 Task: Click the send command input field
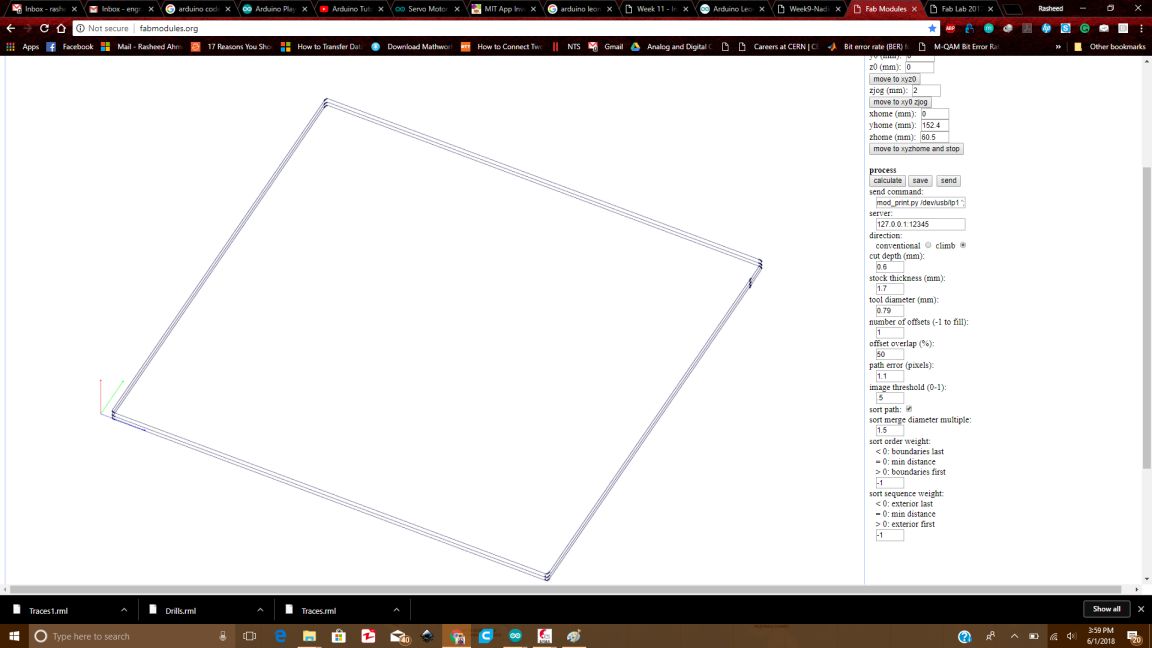pyautogui.click(x=920, y=203)
